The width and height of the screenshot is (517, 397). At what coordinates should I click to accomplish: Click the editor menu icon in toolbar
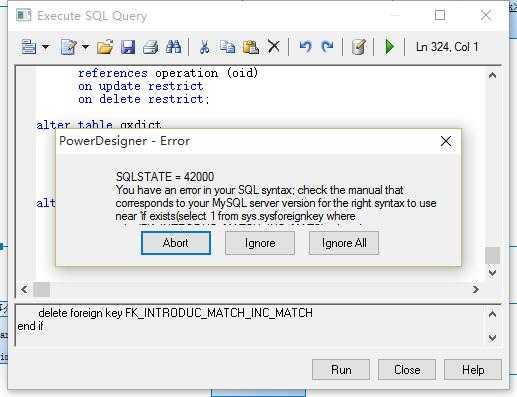[x=29, y=47]
